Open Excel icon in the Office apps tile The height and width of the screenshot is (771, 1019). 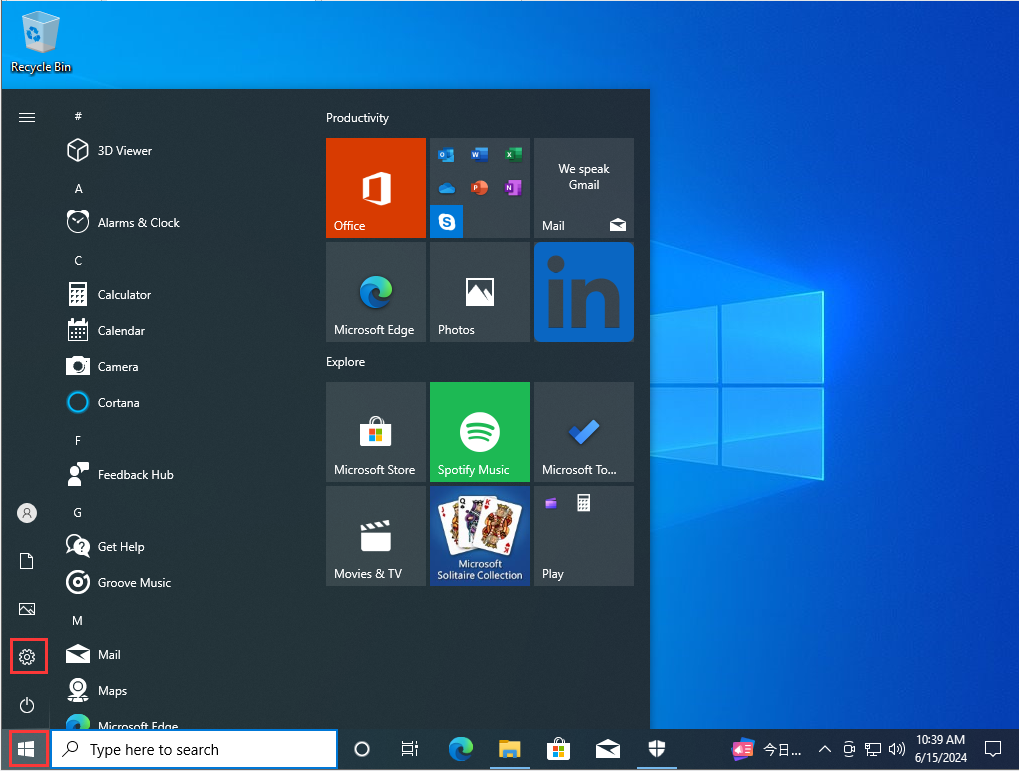(513, 155)
